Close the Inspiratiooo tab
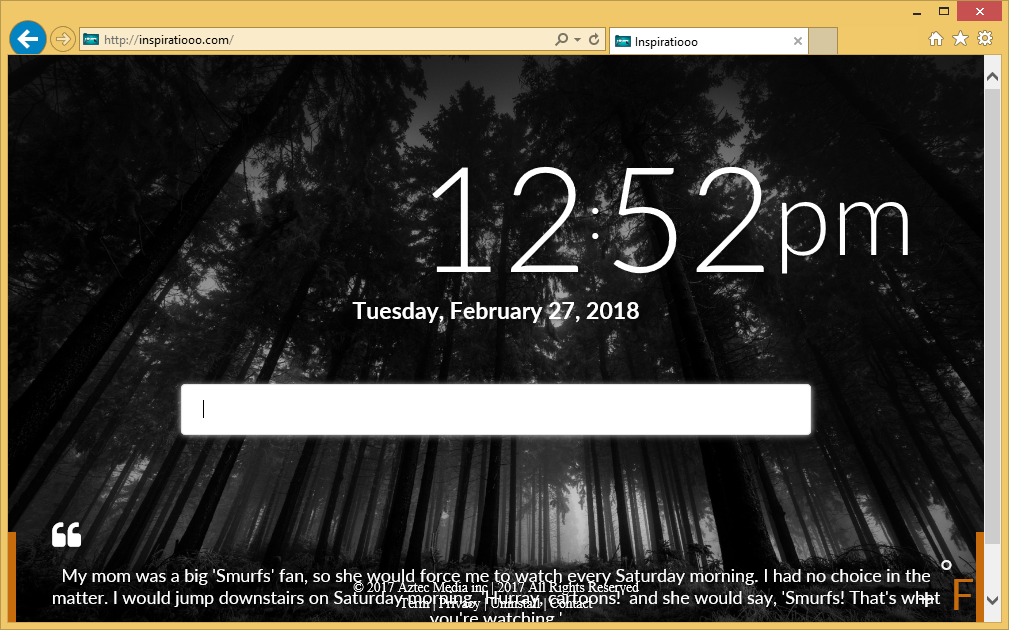Viewport: 1009px width, 630px height. click(797, 42)
